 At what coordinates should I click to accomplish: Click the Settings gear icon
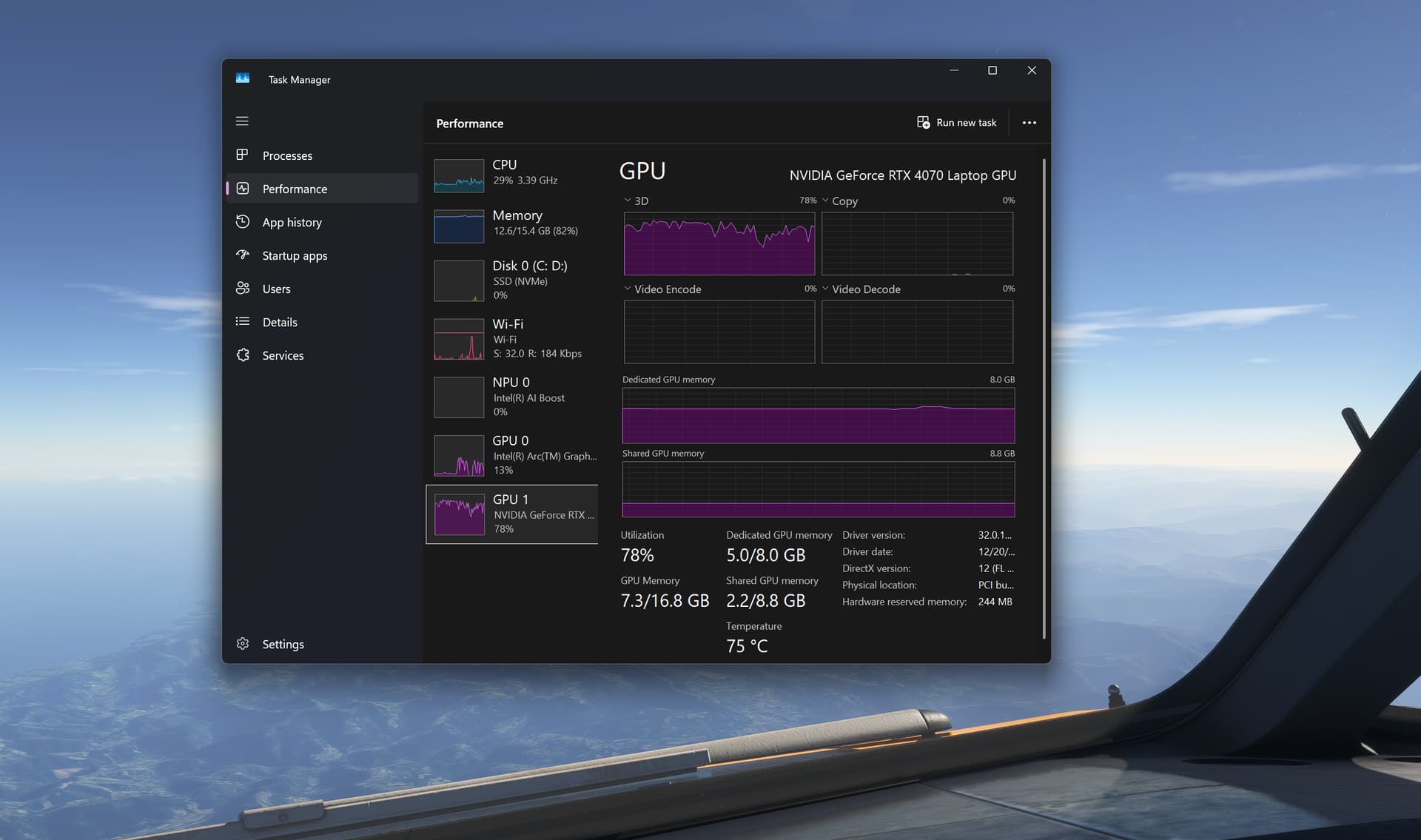(242, 643)
